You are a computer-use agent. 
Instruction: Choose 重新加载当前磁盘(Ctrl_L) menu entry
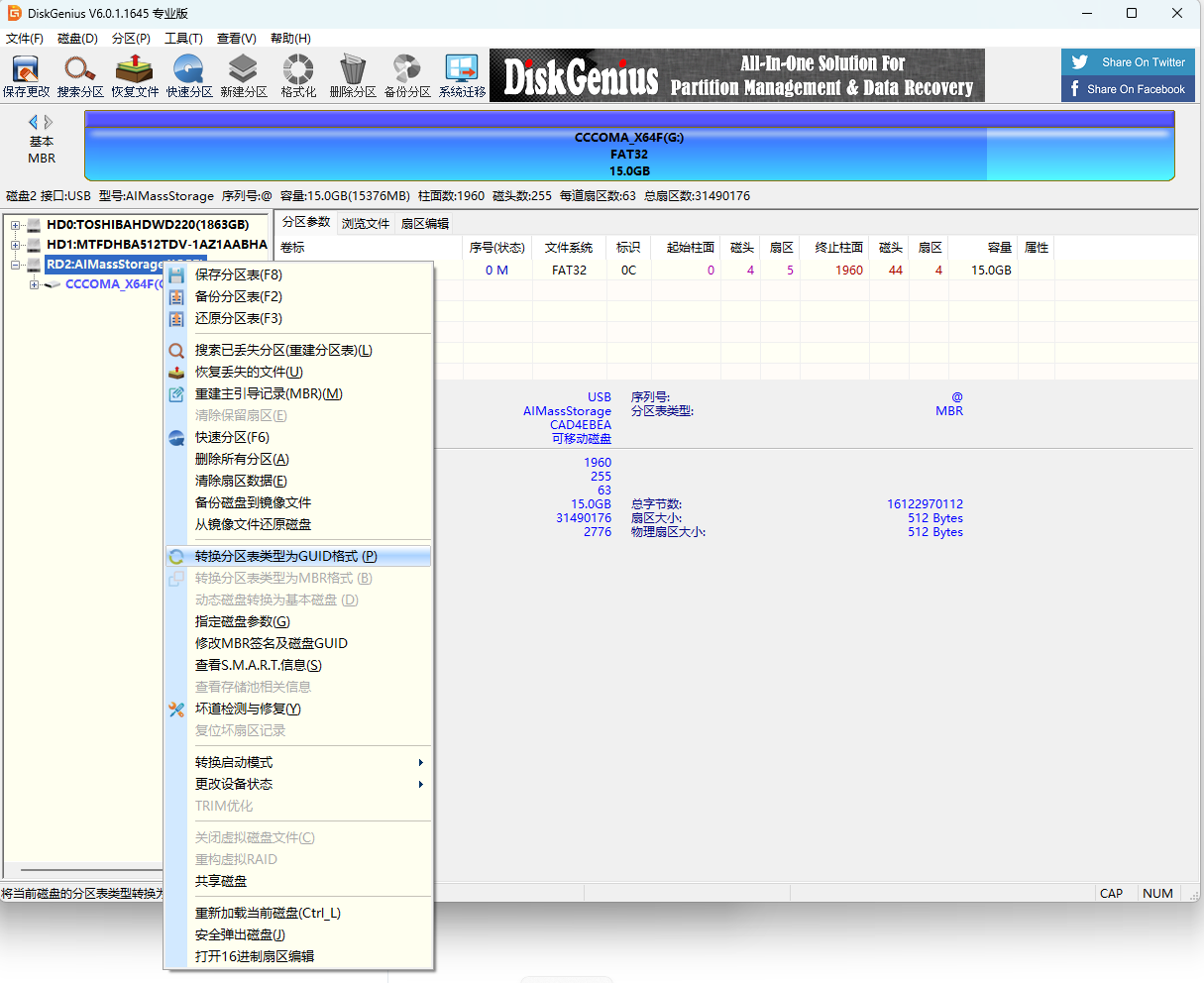click(298, 913)
